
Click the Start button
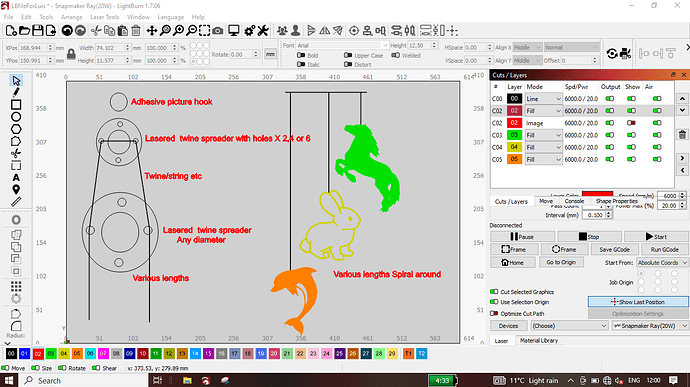point(656,236)
